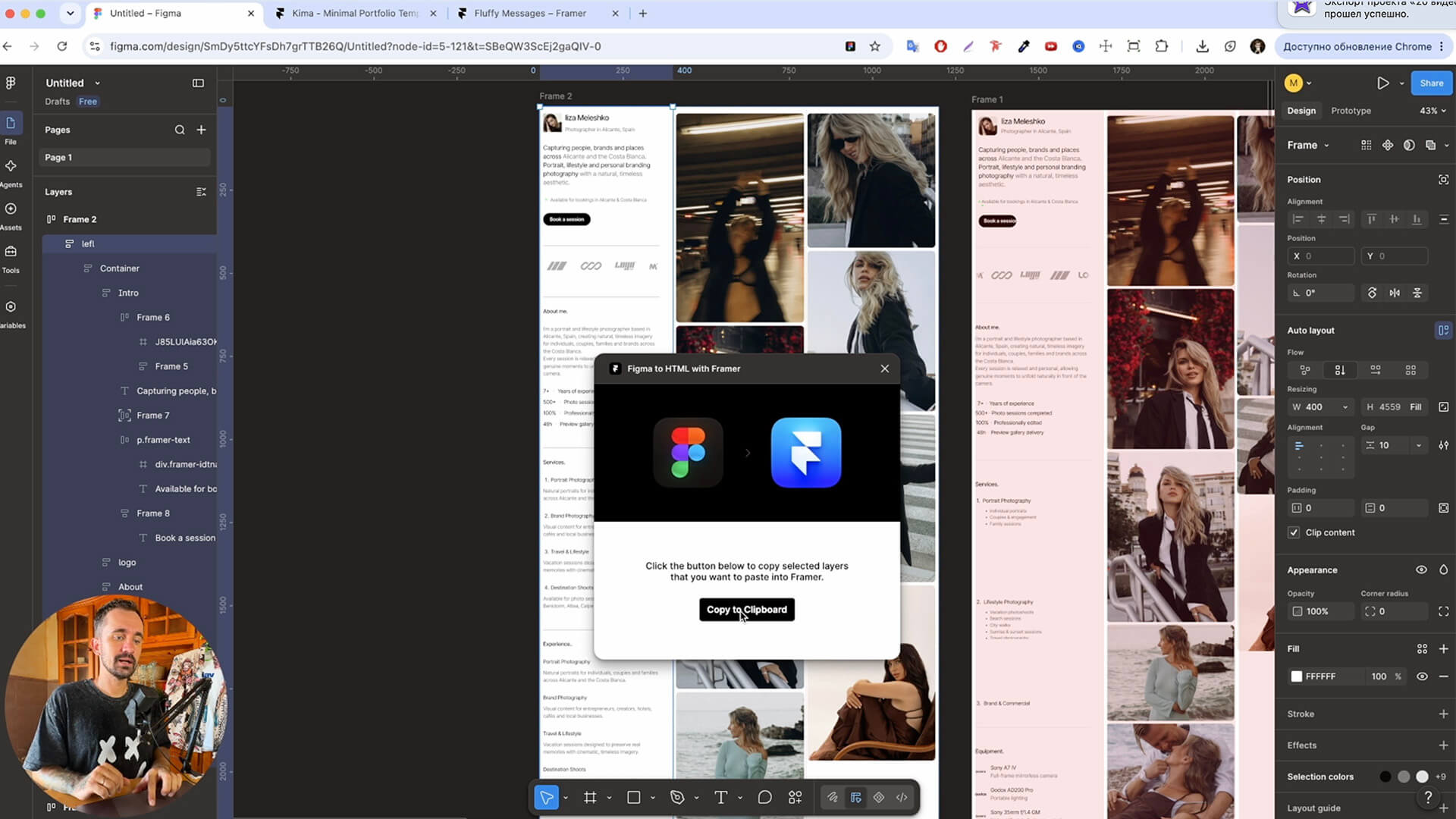The image size is (1456, 819).
Task: Close the Figma to HTML plugin dialog
Action: coord(884,369)
